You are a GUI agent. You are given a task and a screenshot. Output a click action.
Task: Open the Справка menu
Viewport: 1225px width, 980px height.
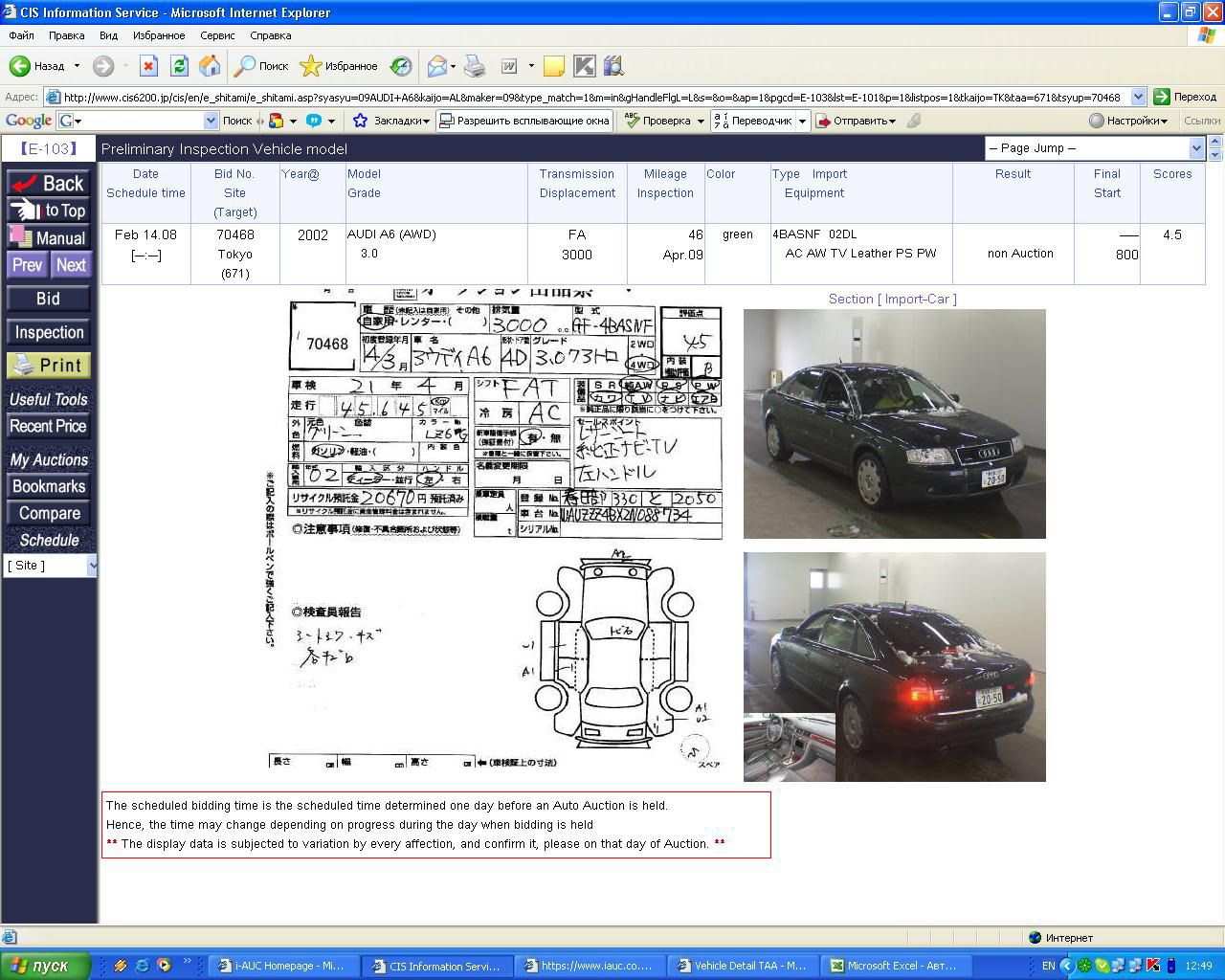coord(270,35)
